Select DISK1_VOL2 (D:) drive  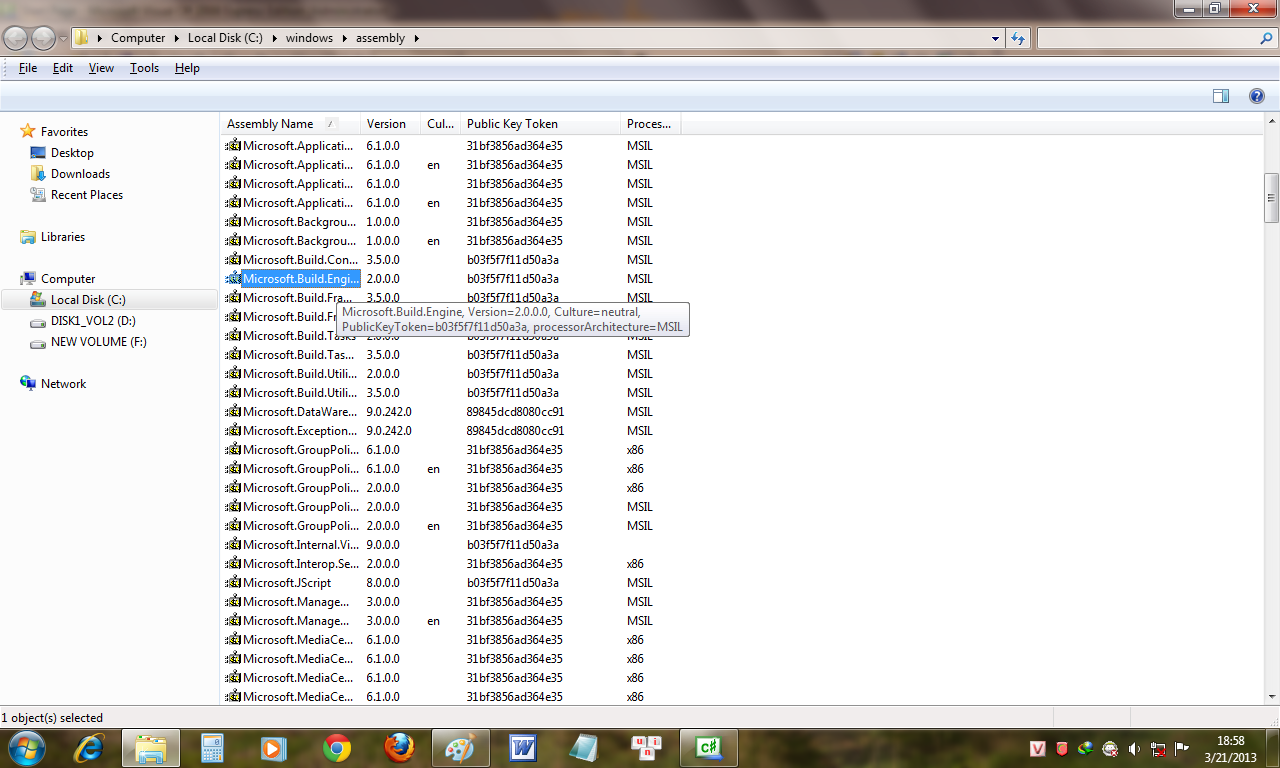pyautogui.click(x=93, y=321)
